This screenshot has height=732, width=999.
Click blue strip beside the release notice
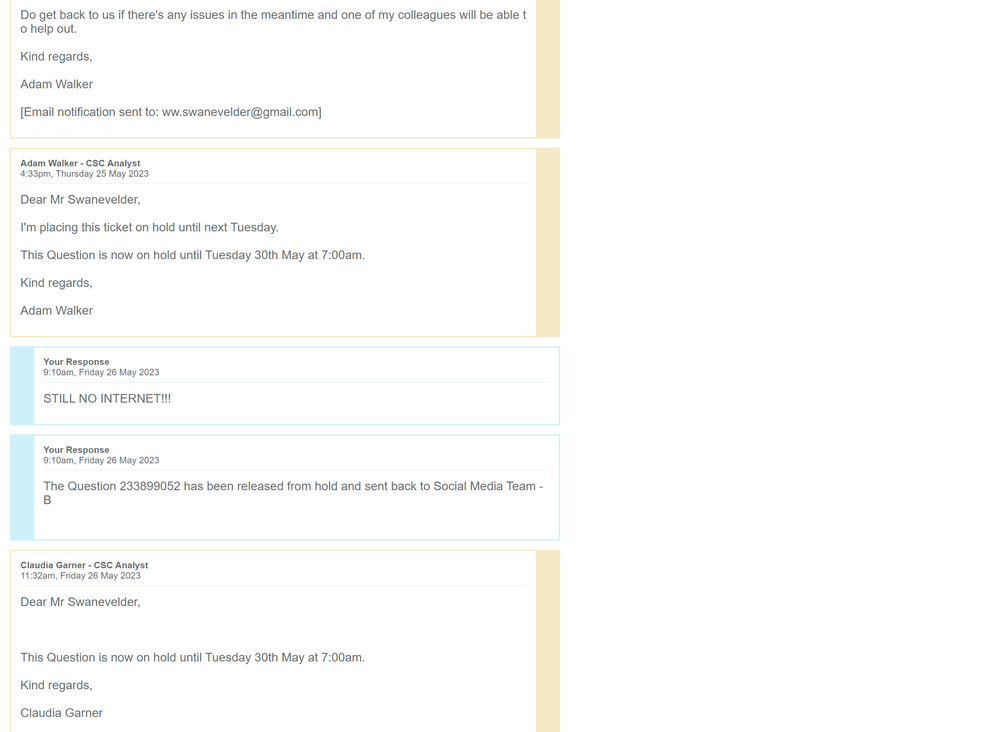point(22,487)
